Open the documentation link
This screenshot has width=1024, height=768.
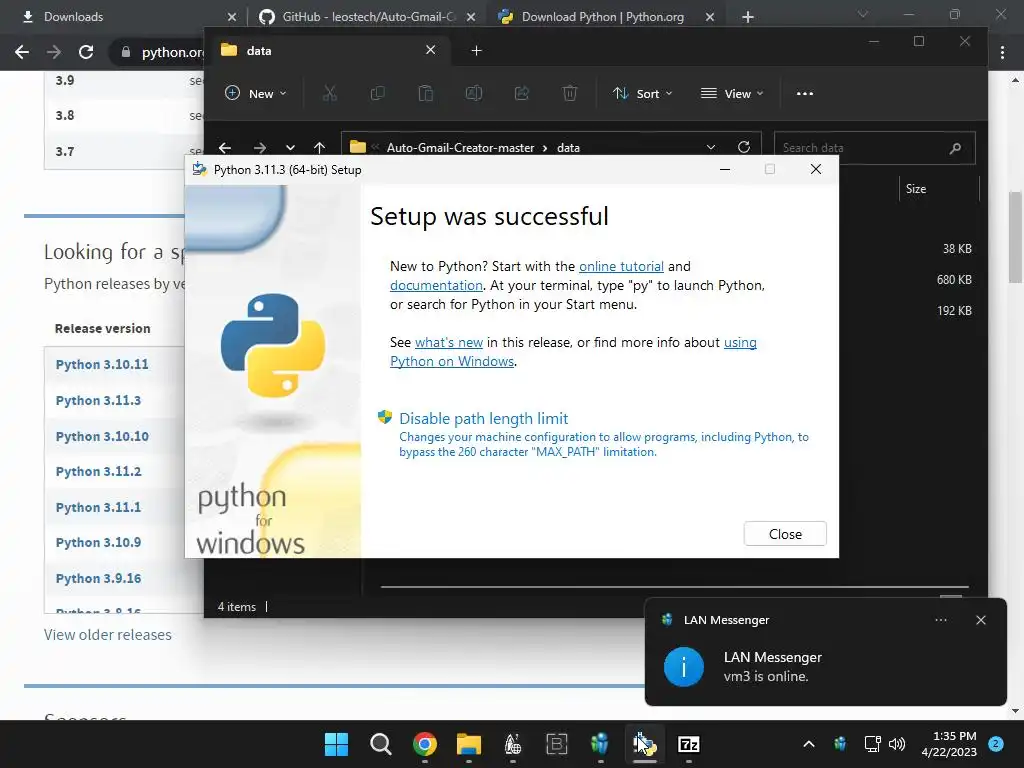click(x=436, y=285)
